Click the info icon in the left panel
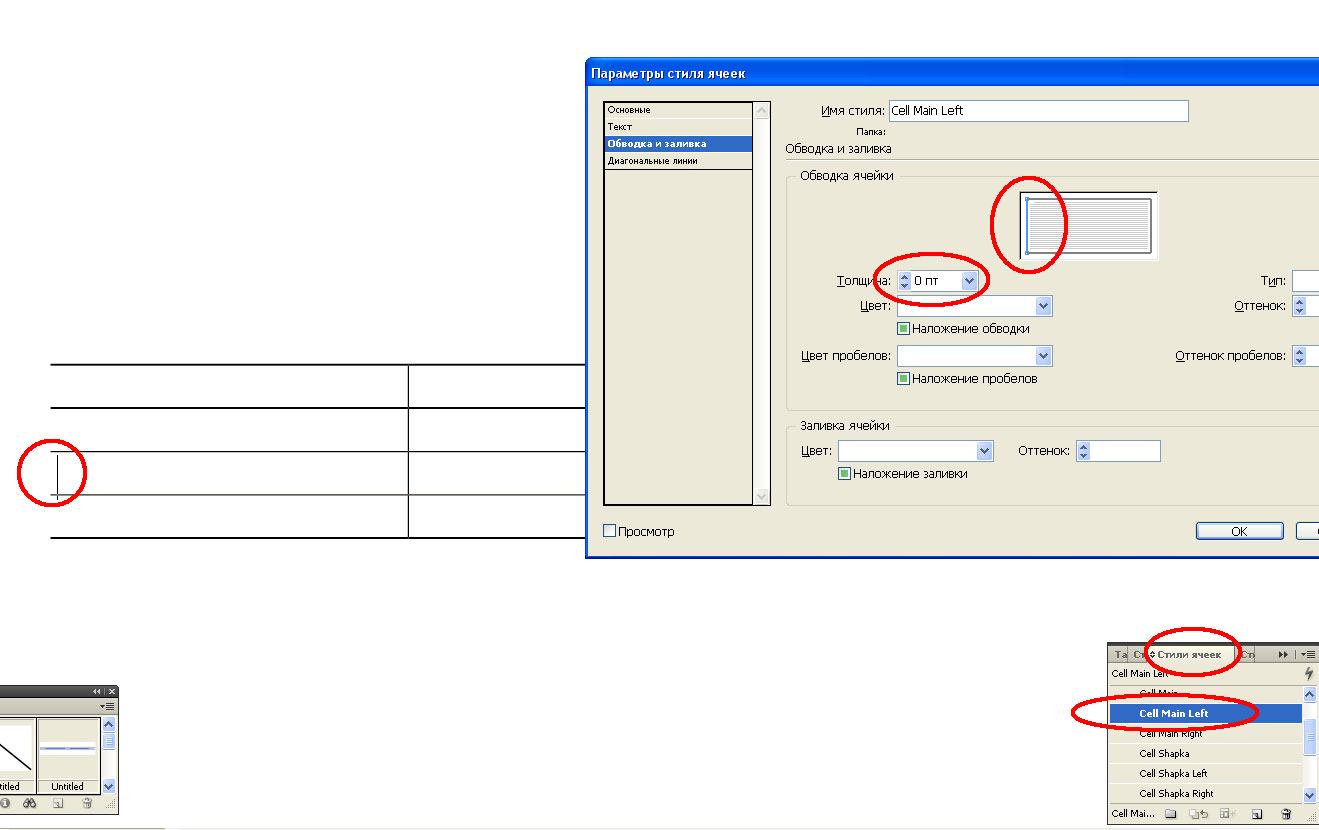The height and width of the screenshot is (830, 1319). point(4,802)
